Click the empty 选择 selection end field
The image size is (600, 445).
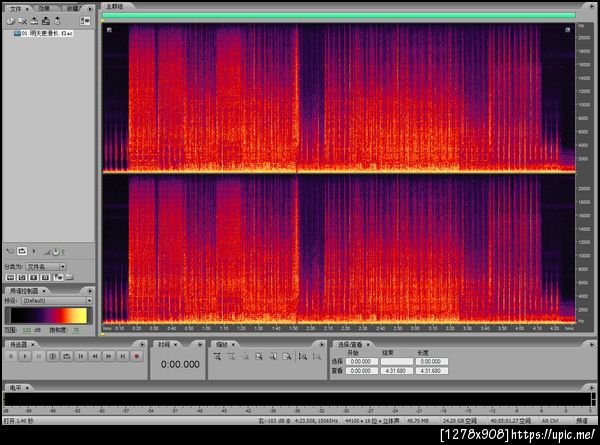pos(396,362)
